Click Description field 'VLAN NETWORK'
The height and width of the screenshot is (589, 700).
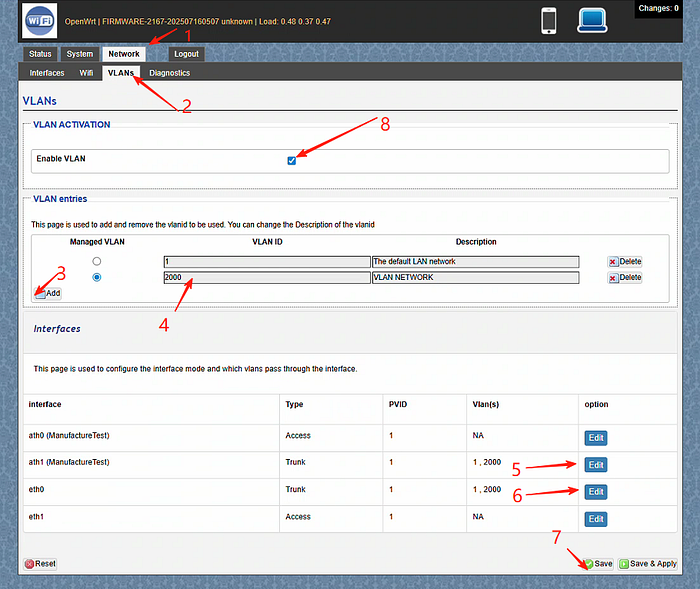[x=475, y=278]
